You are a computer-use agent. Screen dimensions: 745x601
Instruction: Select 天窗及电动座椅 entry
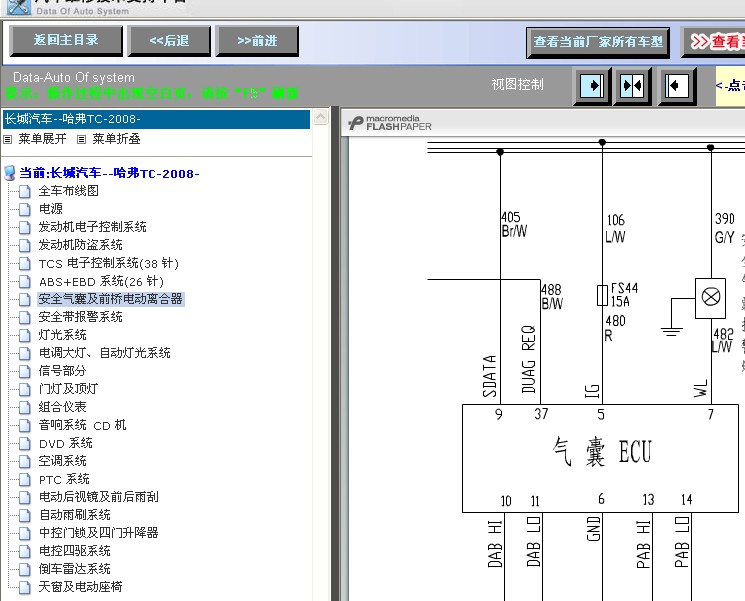80,587
